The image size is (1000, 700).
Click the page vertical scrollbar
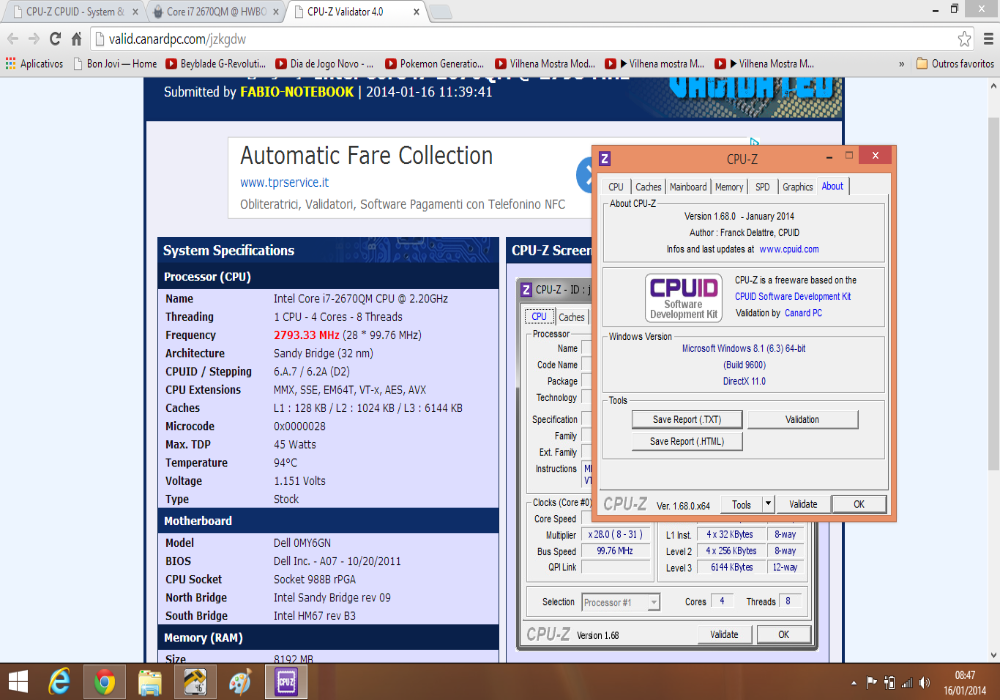[994, 293]
